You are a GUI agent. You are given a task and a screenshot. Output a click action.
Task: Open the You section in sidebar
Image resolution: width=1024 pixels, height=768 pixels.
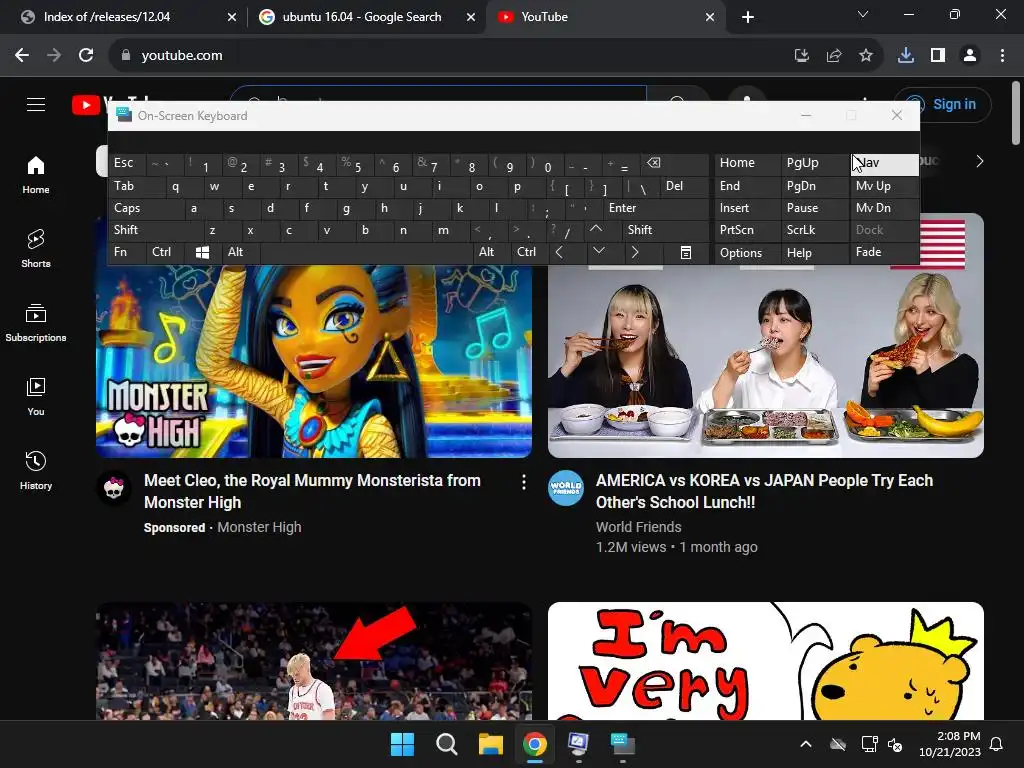click(36, 396)
